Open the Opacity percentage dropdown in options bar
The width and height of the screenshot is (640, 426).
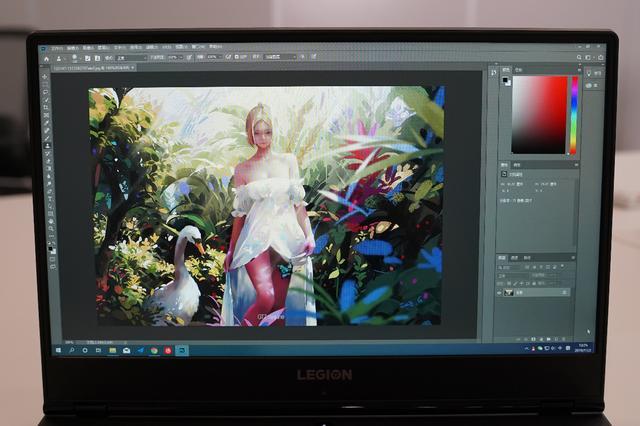tap(175, 58)
